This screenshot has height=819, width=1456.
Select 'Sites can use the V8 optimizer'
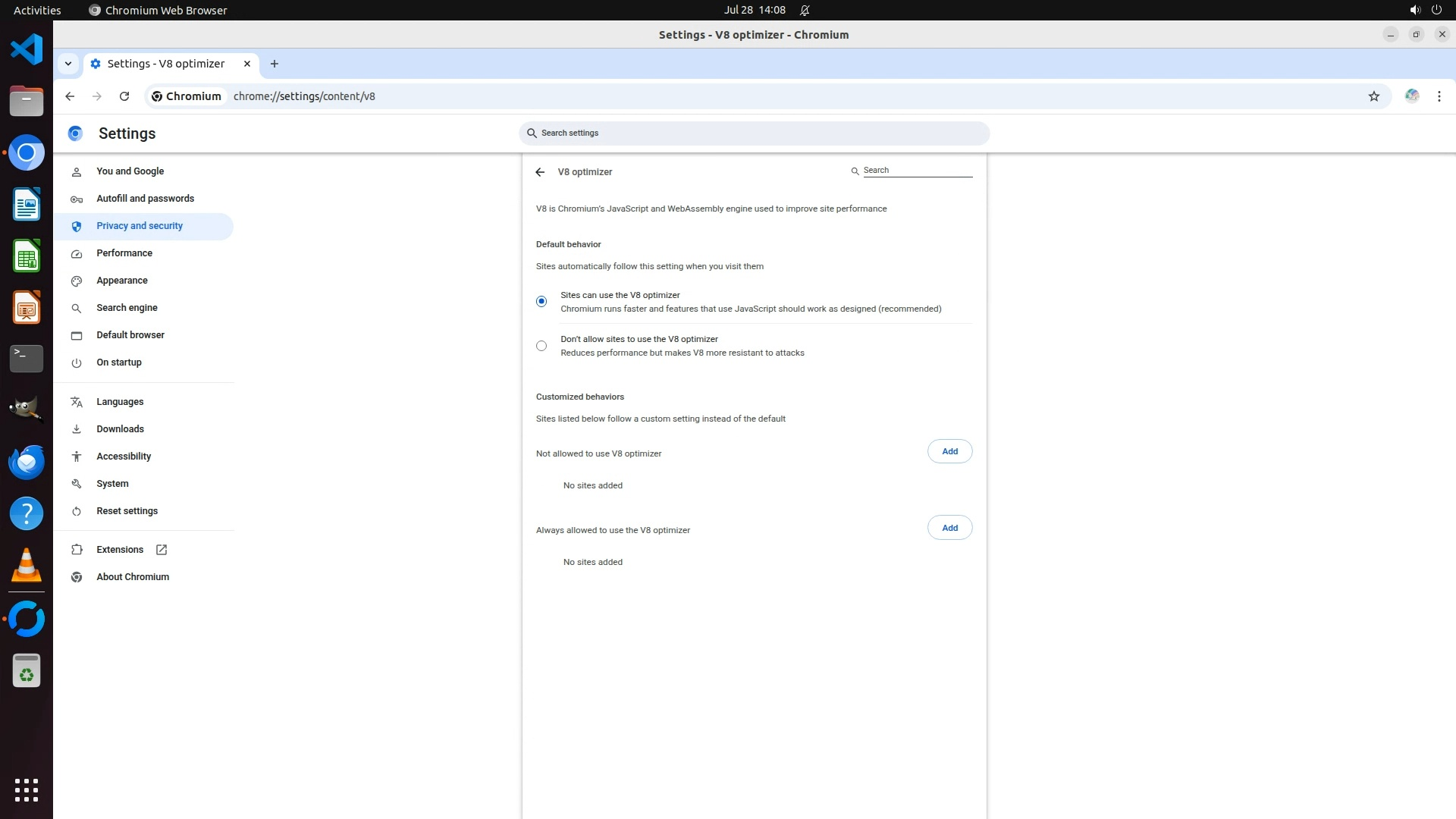point(541,302)
